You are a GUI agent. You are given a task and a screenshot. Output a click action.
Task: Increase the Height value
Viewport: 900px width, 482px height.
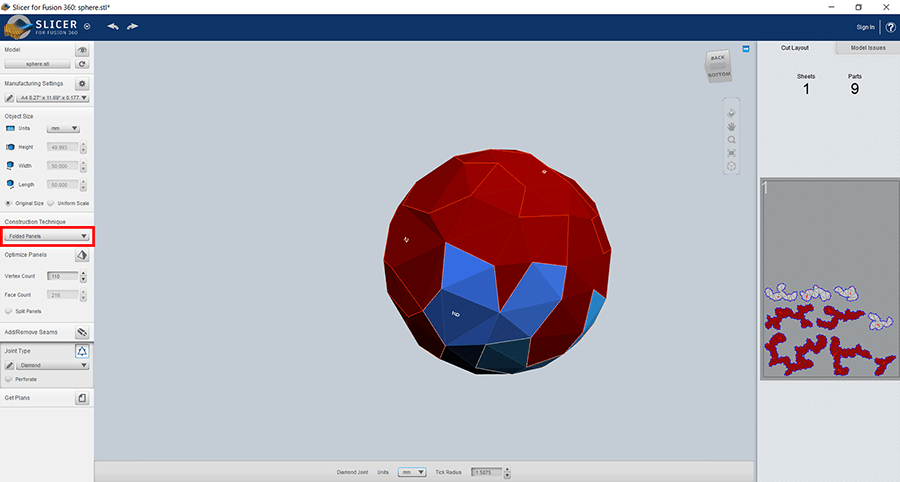click(x=83, y=145)
